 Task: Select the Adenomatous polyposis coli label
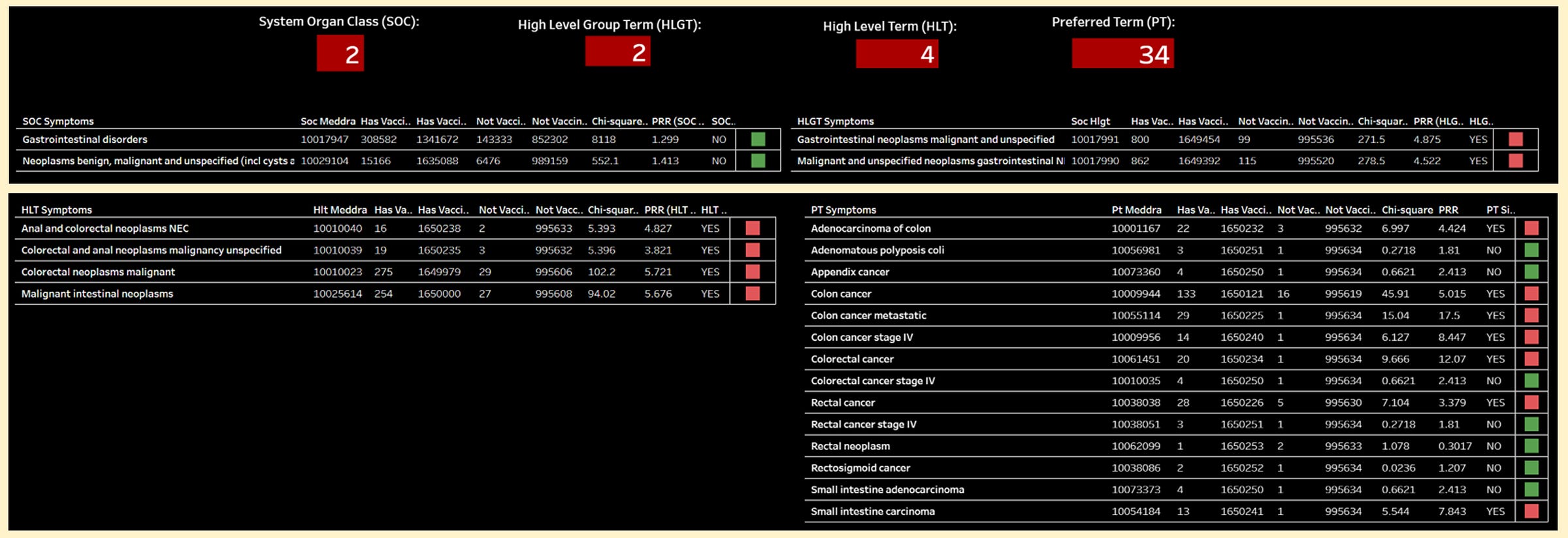[x=877, y=250]
